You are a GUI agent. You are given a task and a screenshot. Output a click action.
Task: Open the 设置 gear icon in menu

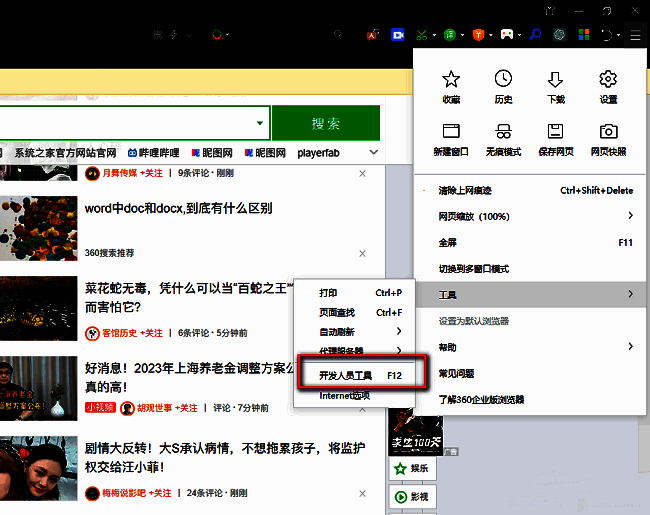(608, 79)
